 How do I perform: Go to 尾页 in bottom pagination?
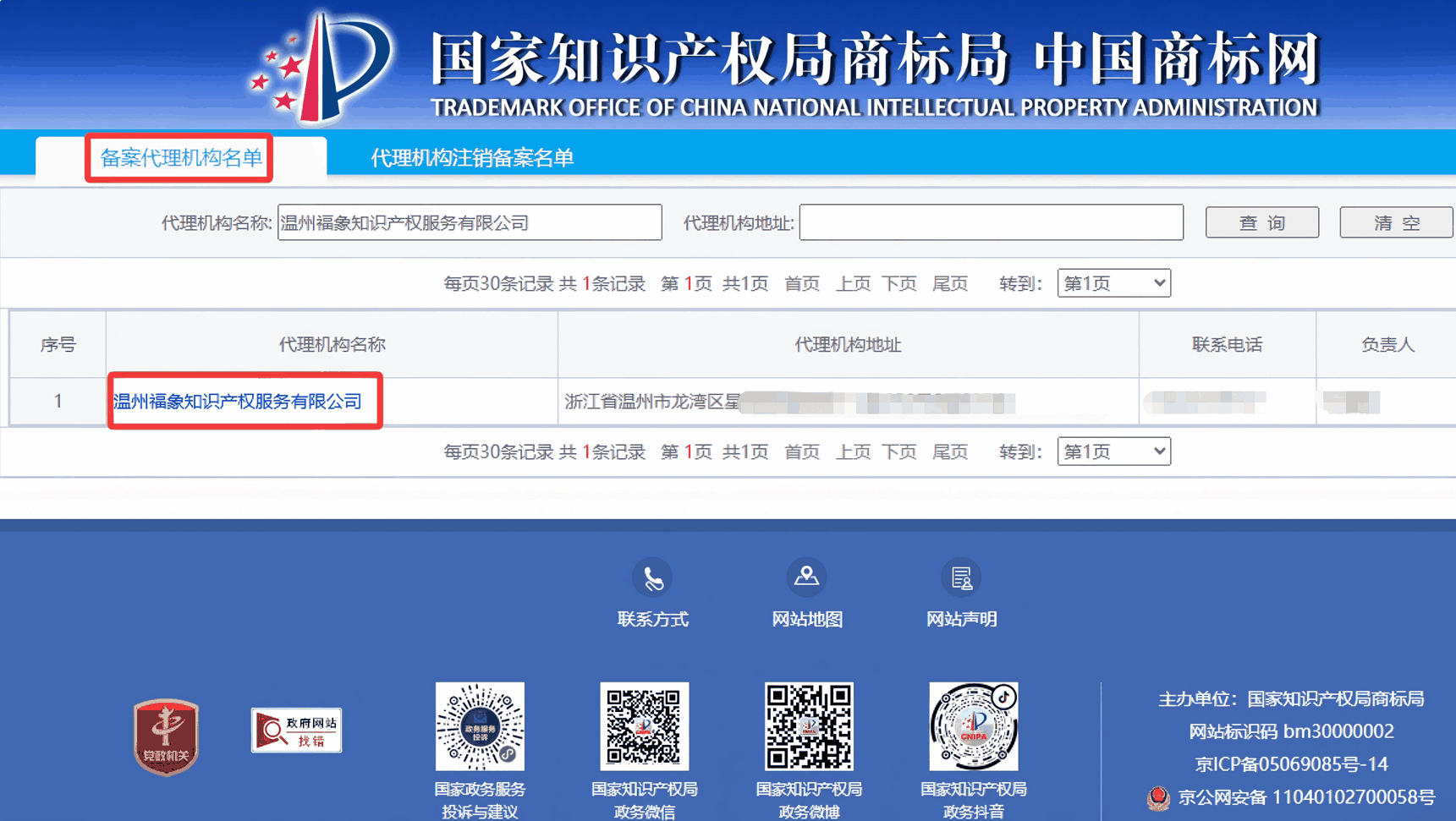[950, 452]
